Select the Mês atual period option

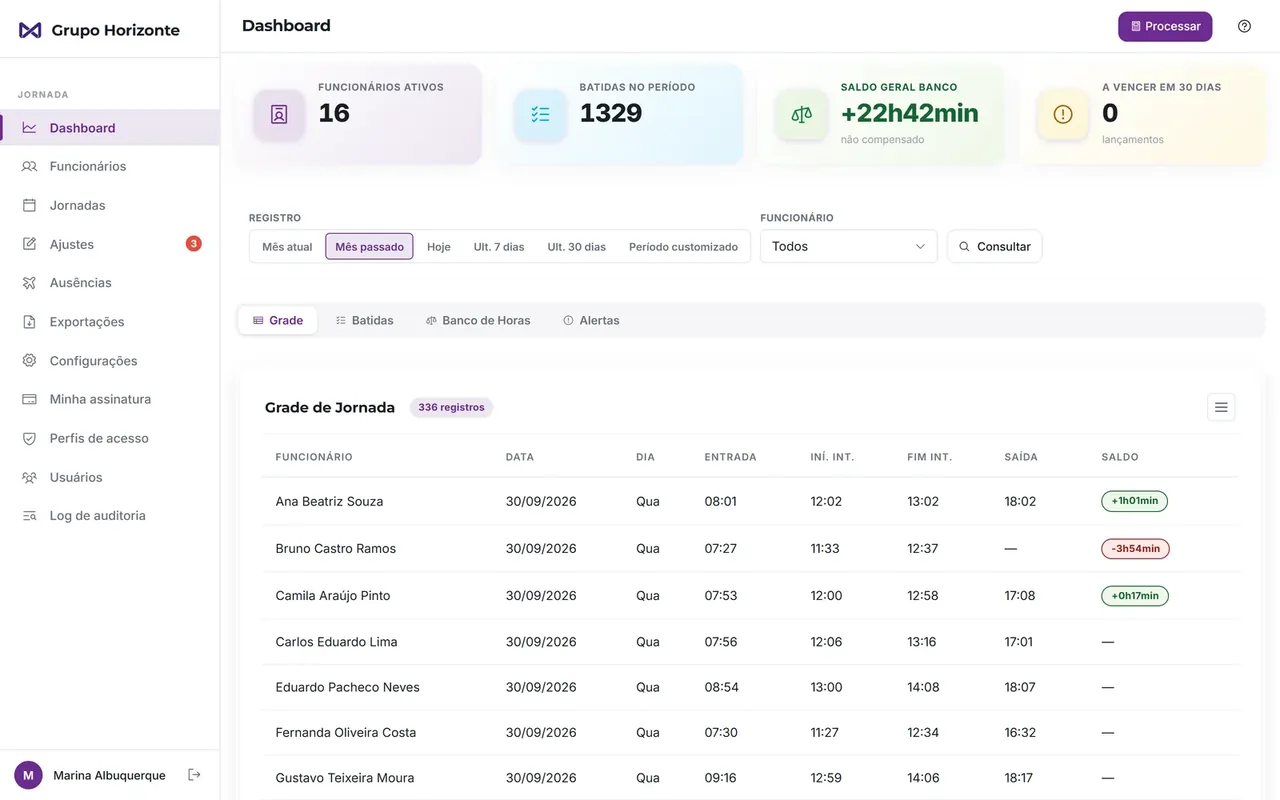[x=287, y=247]
